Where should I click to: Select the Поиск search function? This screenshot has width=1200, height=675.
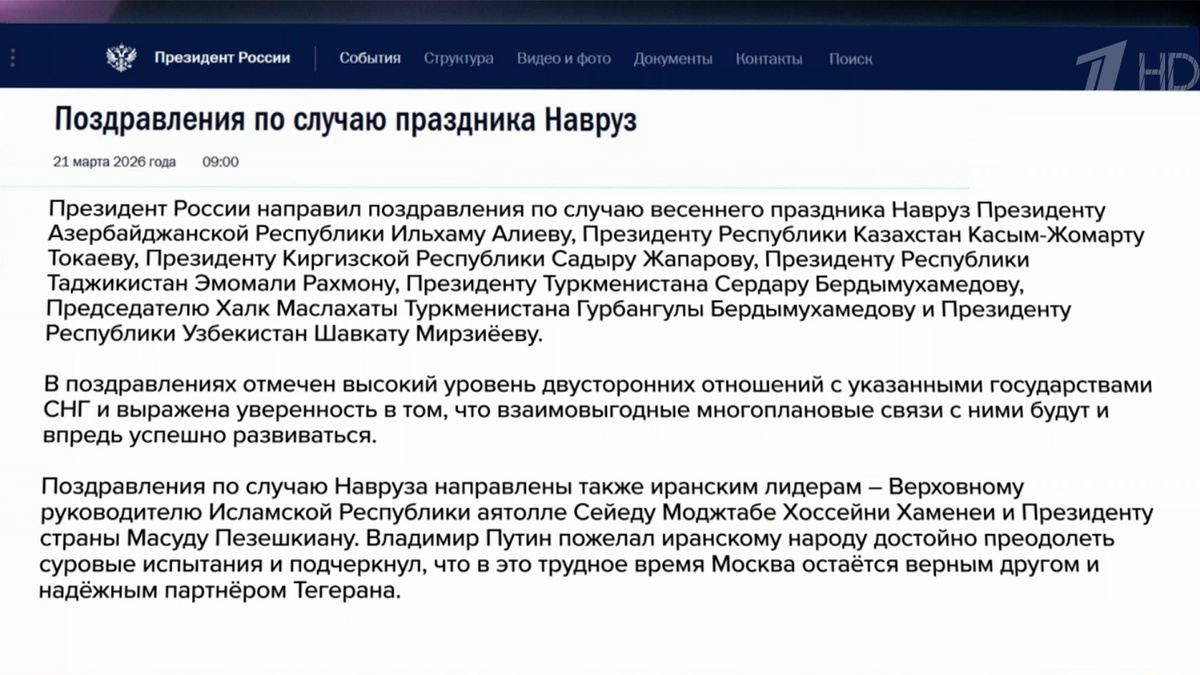click(x=850, y=59)
